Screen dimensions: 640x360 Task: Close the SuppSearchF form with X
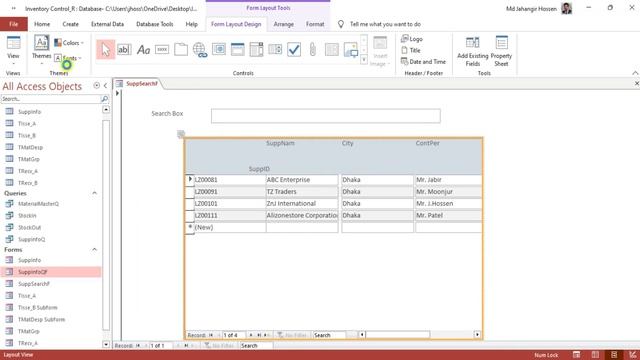(x=636, y=83)
